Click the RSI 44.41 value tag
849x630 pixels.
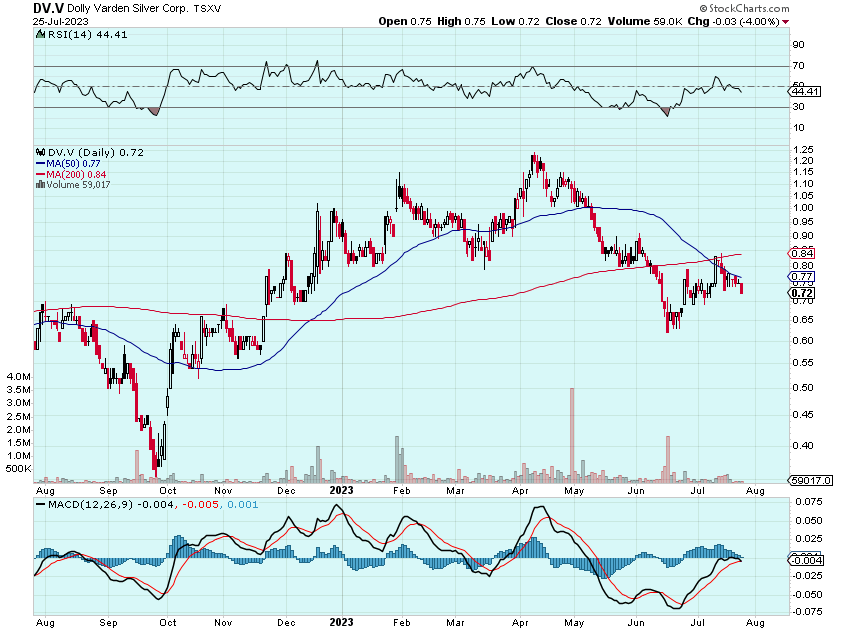click(x=805, y=91)
